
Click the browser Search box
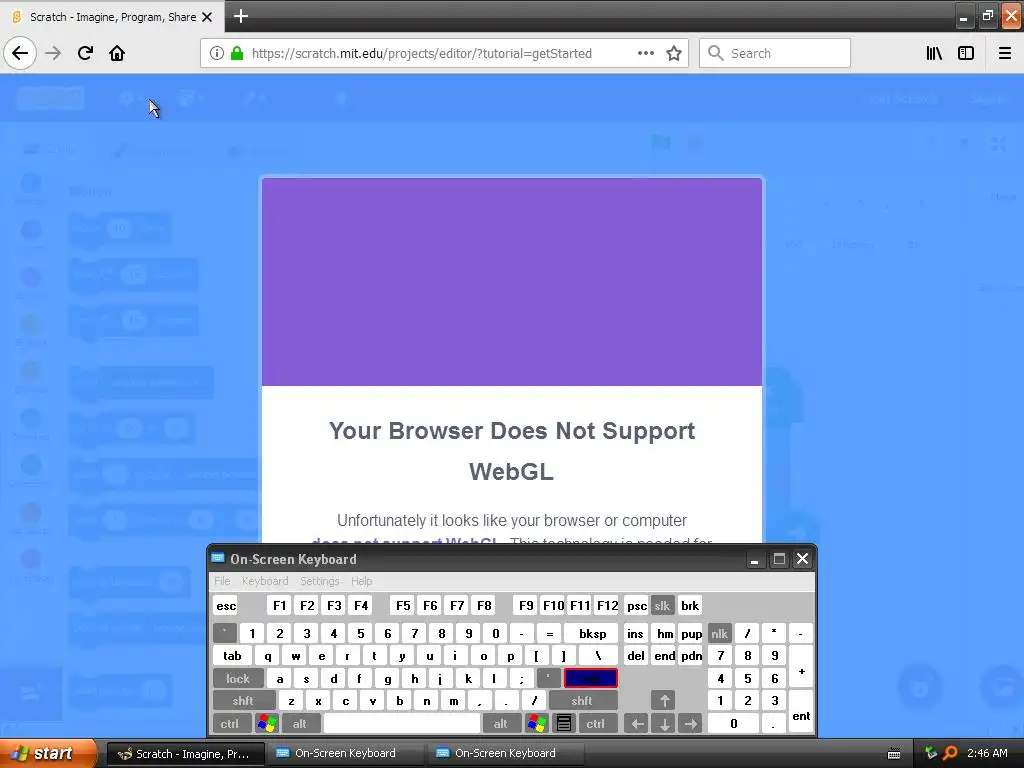[x=775, y=53]
